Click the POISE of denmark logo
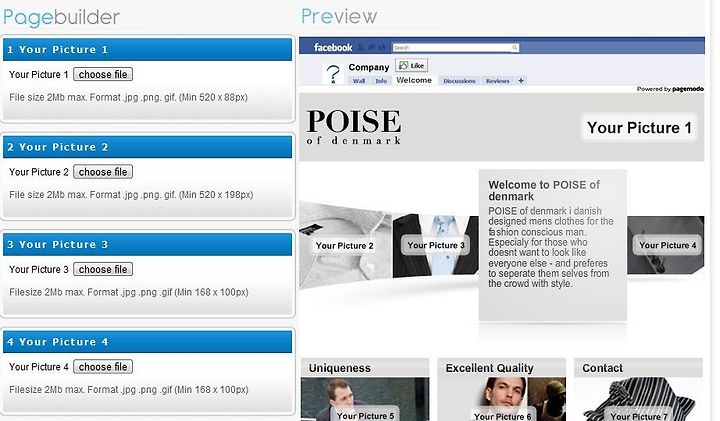This screenshot has width=720, height=421. click(x=354, y=127)
